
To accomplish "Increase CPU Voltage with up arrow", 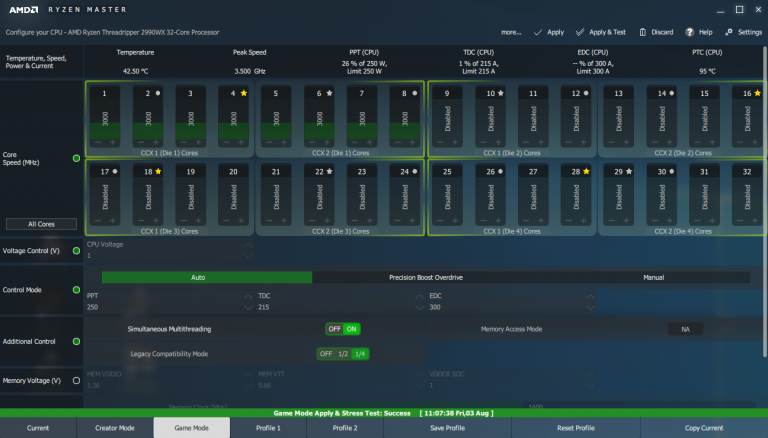I will [x=248, y=245].
